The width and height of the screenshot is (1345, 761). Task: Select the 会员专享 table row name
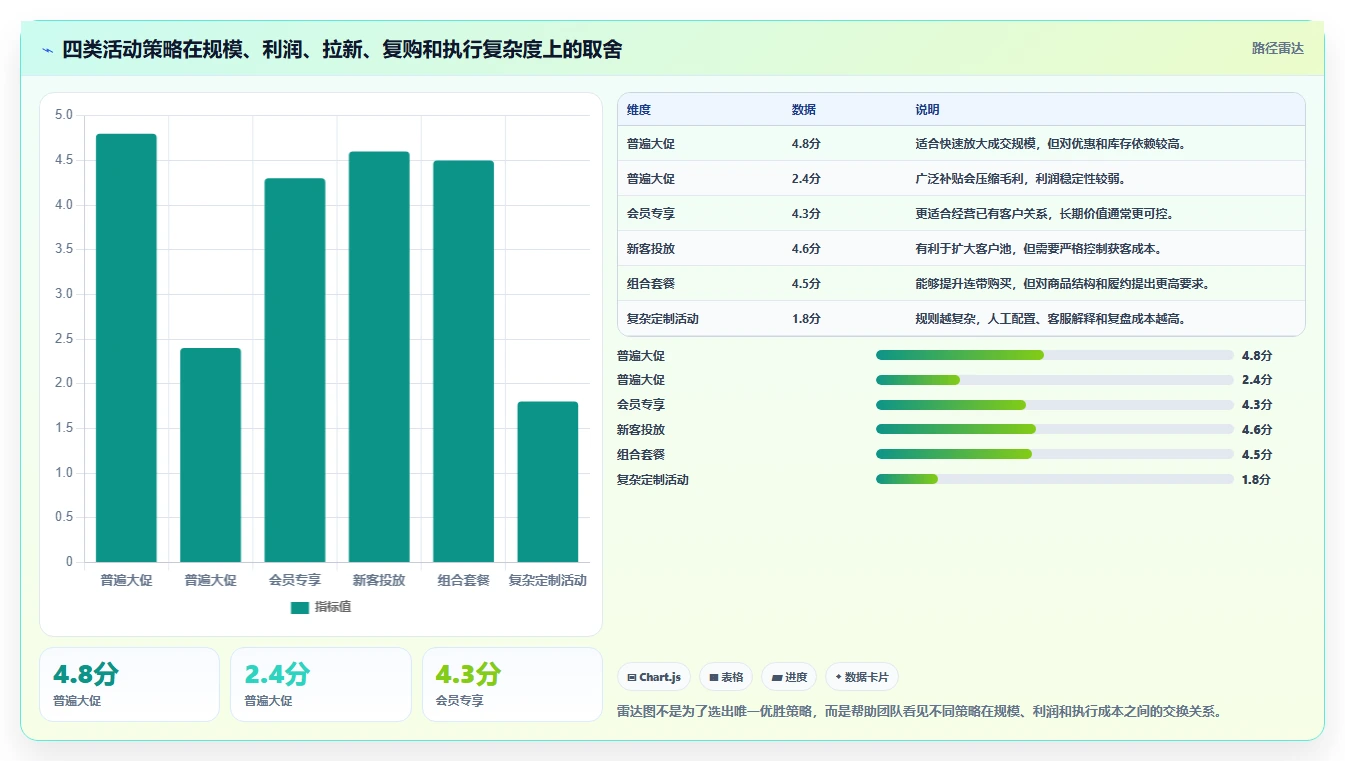pos(651,214)
